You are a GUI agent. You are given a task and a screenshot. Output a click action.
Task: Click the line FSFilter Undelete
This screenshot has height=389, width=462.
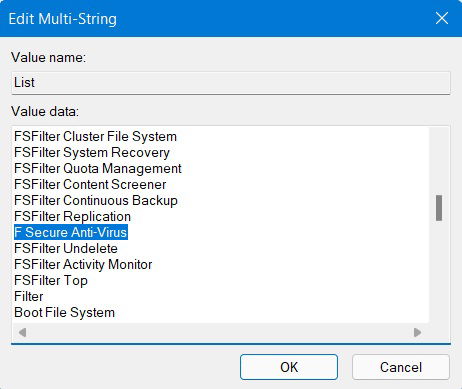[66, 248]
